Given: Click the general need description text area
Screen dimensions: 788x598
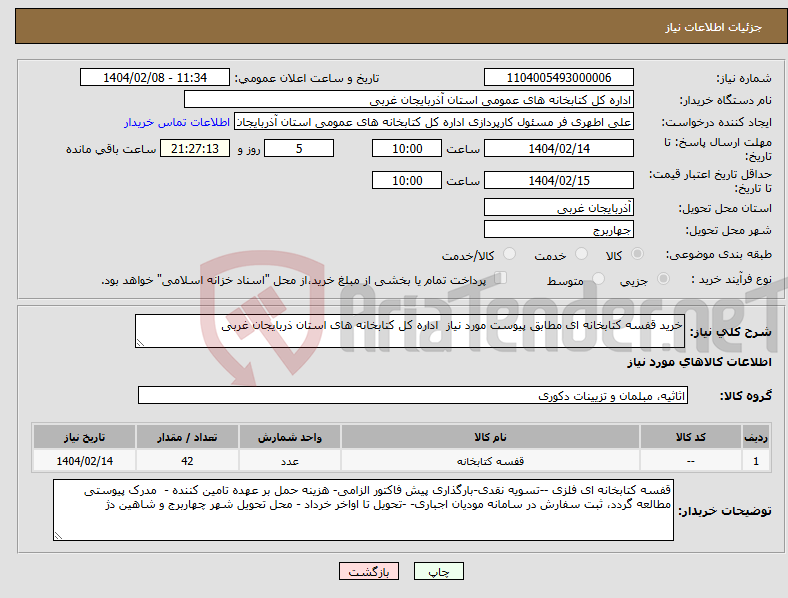Looking at the screenshot, I should click(410, 331).
